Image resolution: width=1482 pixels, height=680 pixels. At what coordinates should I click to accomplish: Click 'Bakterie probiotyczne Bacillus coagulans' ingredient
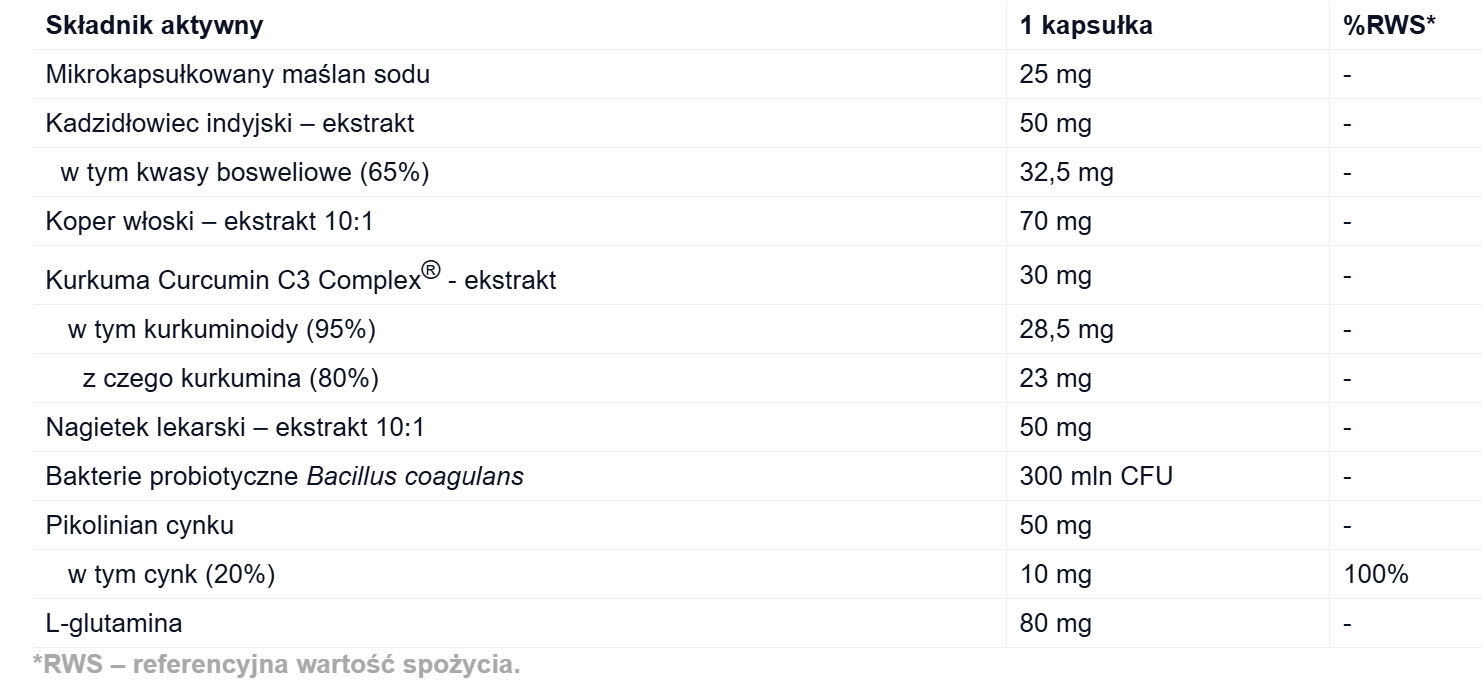pyautogui.click(x=285, y=476)
